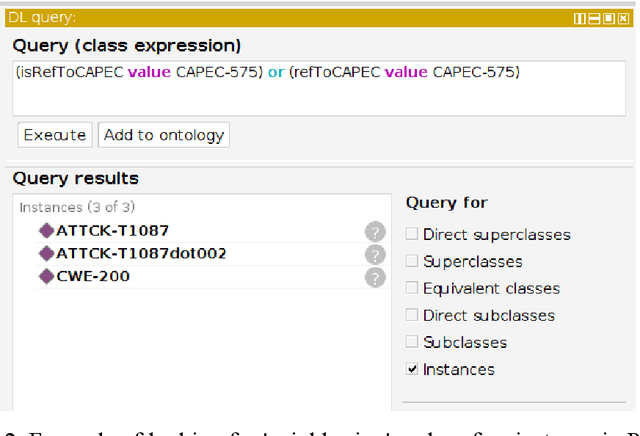Screen dimensions: 640x436
Task: Click the purple diamond icon beside CWE-200
Action: tap(46, 276)
